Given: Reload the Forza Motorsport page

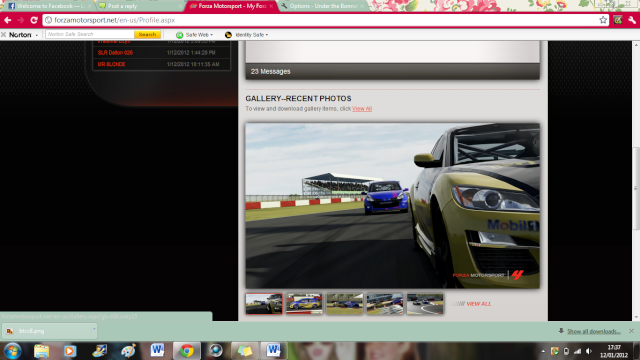Looking at the screenshot, I should tap(34, 20).
